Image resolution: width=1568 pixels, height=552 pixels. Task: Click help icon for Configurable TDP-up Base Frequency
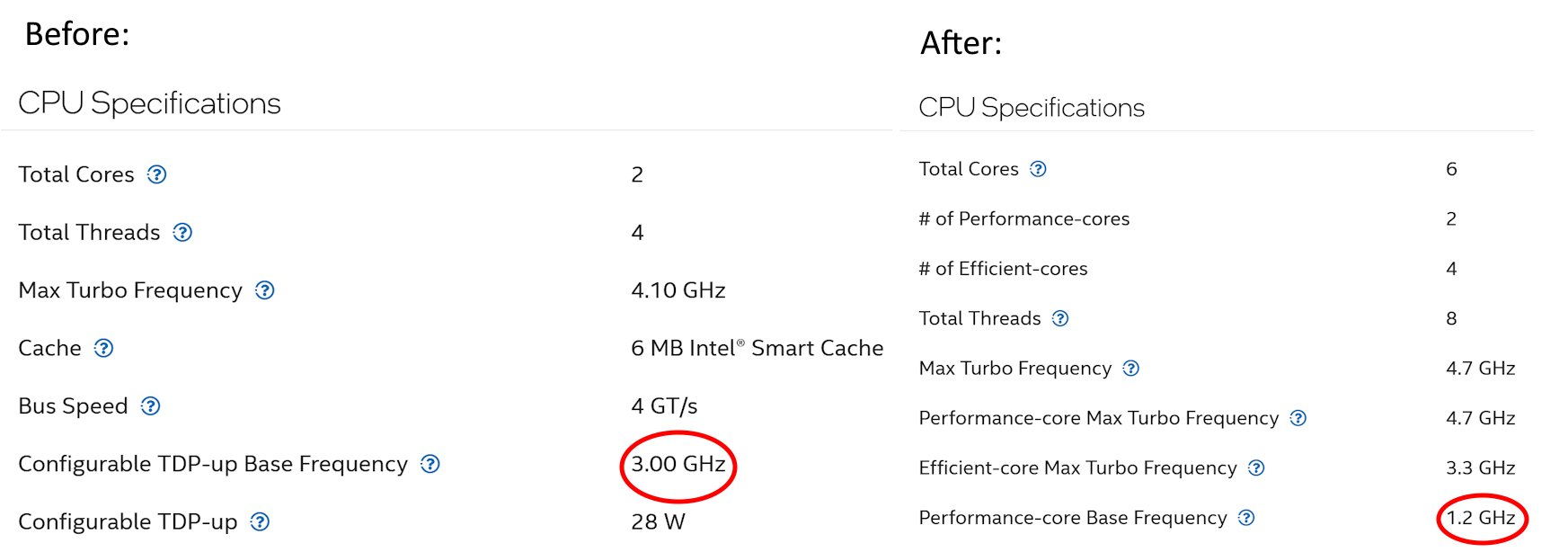pos(430,464)
